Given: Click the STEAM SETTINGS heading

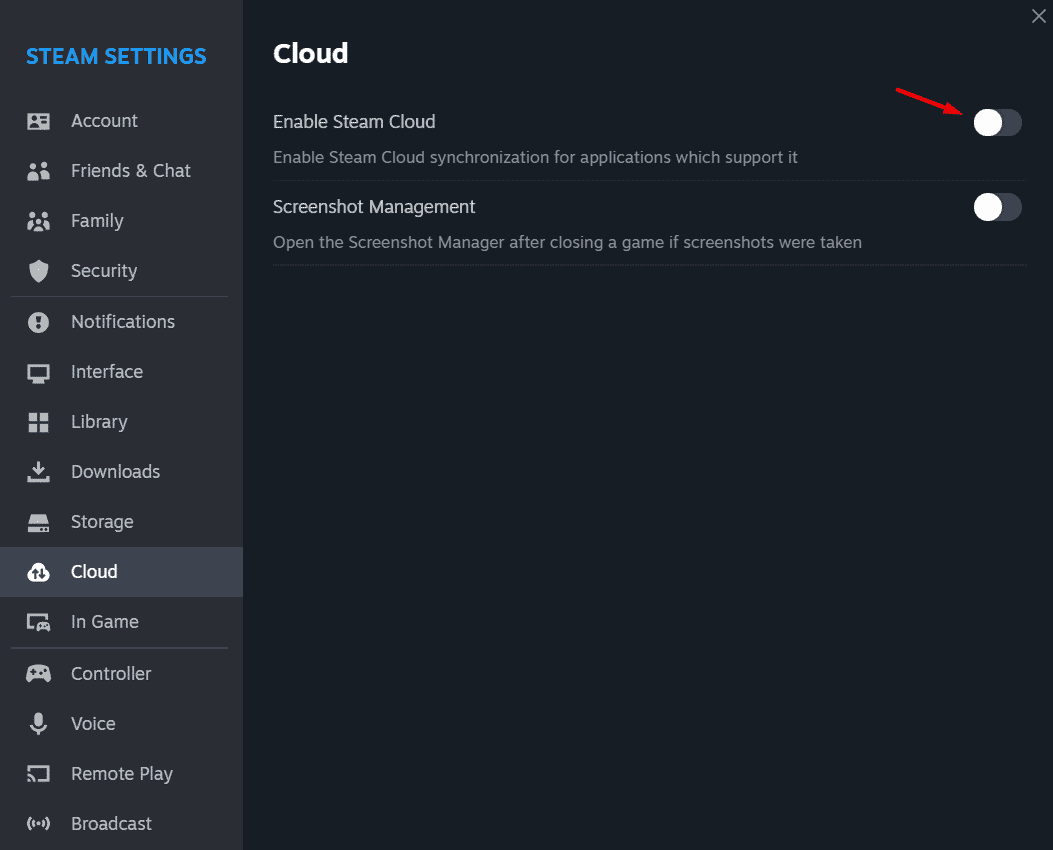Looking at the screenshot, I should coord(116,56).
